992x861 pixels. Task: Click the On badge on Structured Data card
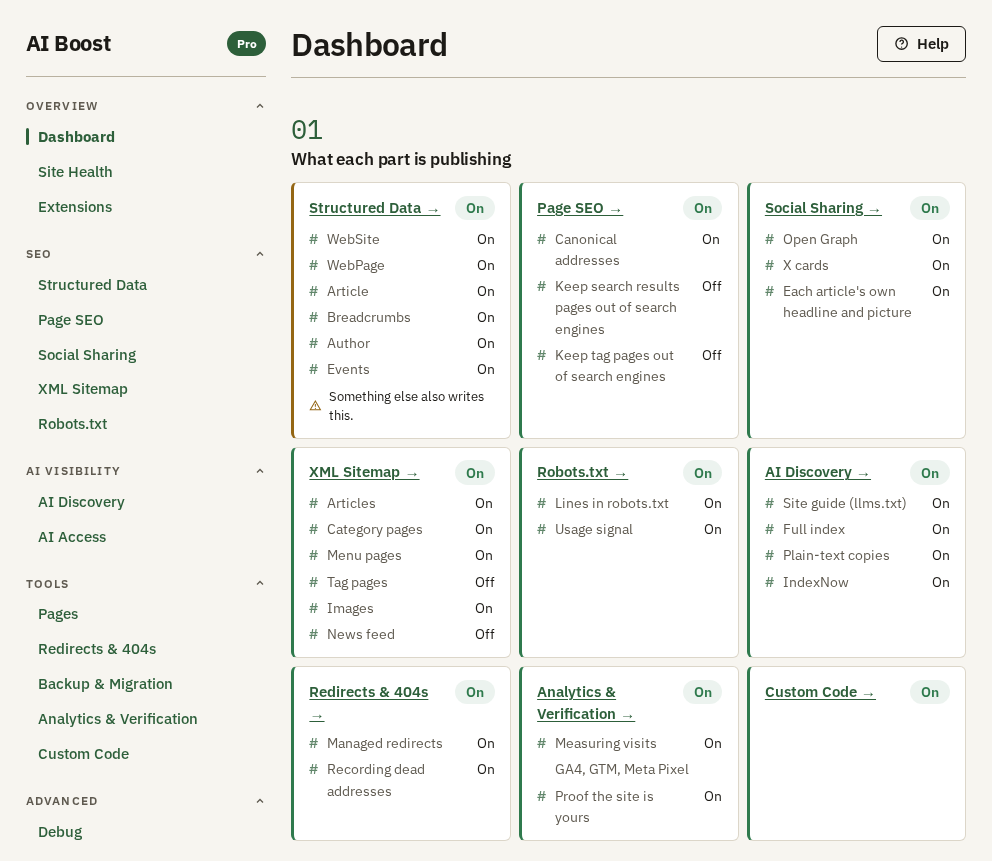tap(474, 208)
